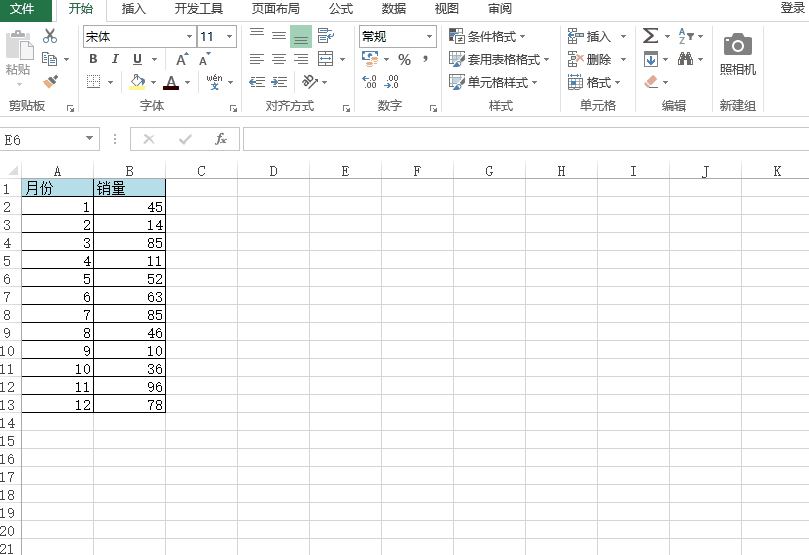The height and width of the screenshot is (555, 809).
Task: Toggle Bold formatting
Action: pos(93,59)
